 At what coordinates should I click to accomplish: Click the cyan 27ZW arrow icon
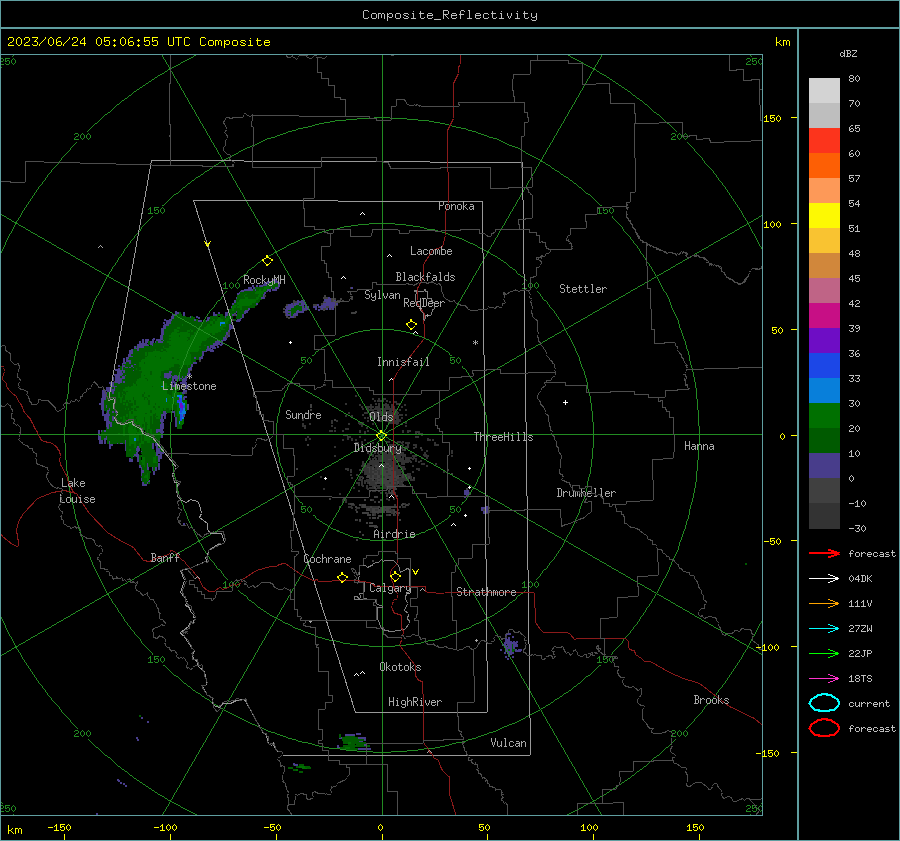[824, 629]
